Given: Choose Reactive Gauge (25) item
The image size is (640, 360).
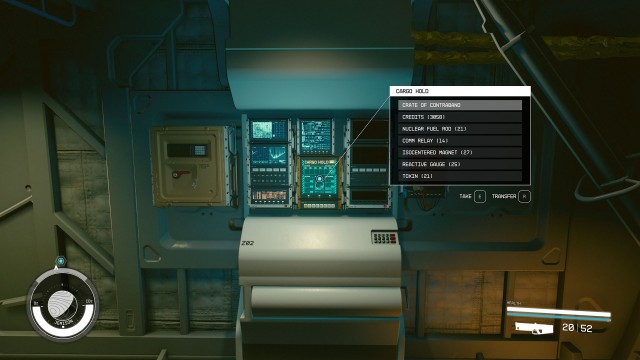Looking at the screenshot, I should (460, 164).
